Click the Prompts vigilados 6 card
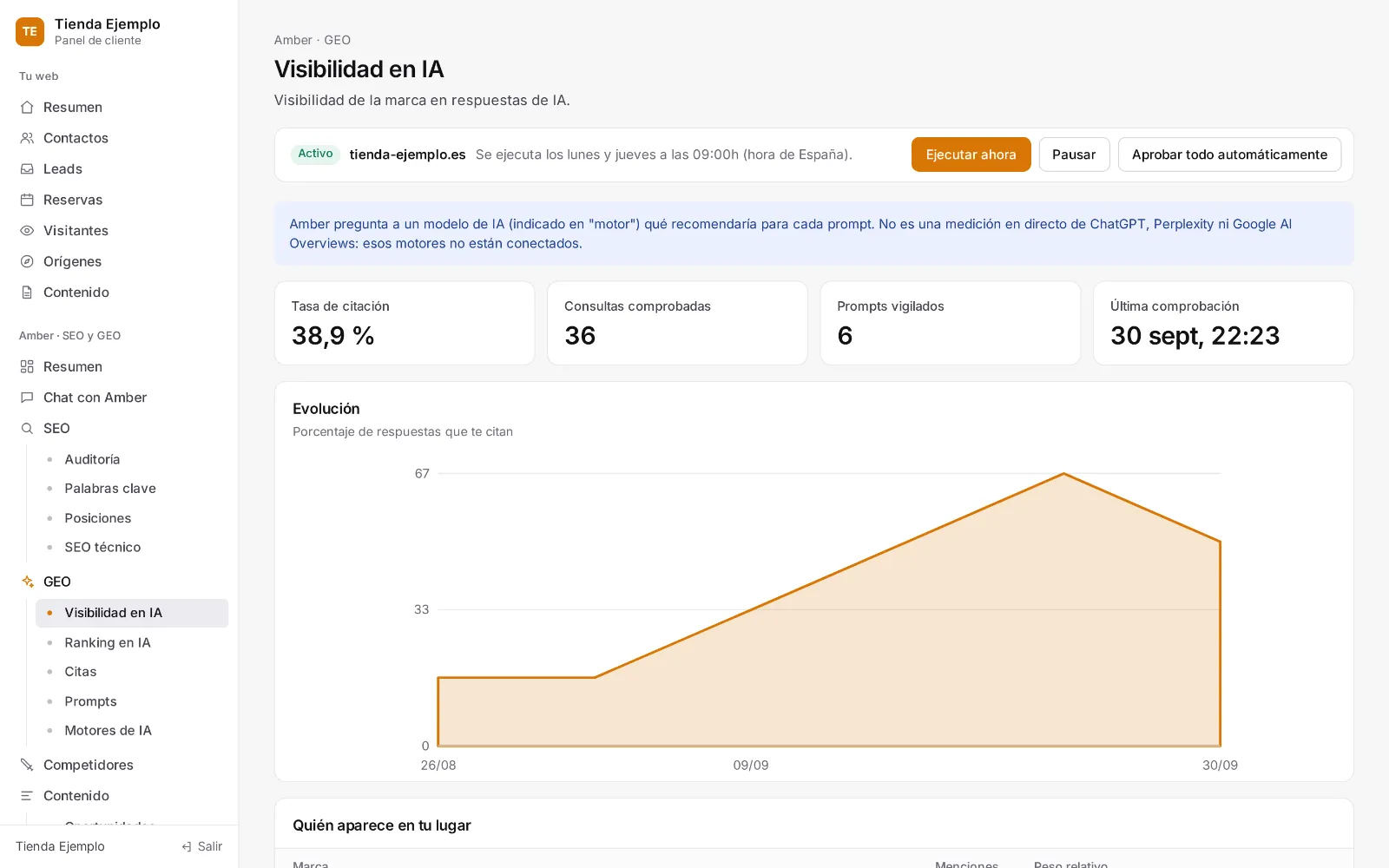This screenshot has width=1389, height=868. (x=951, y=323)
